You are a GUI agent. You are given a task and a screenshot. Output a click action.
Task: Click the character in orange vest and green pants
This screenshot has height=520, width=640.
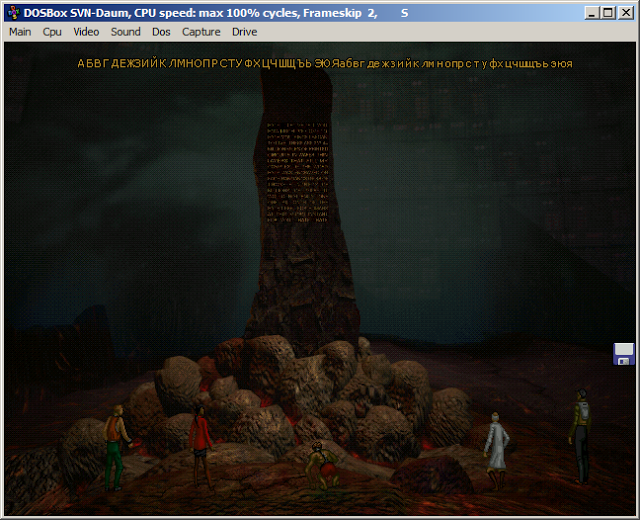(116, 447)
